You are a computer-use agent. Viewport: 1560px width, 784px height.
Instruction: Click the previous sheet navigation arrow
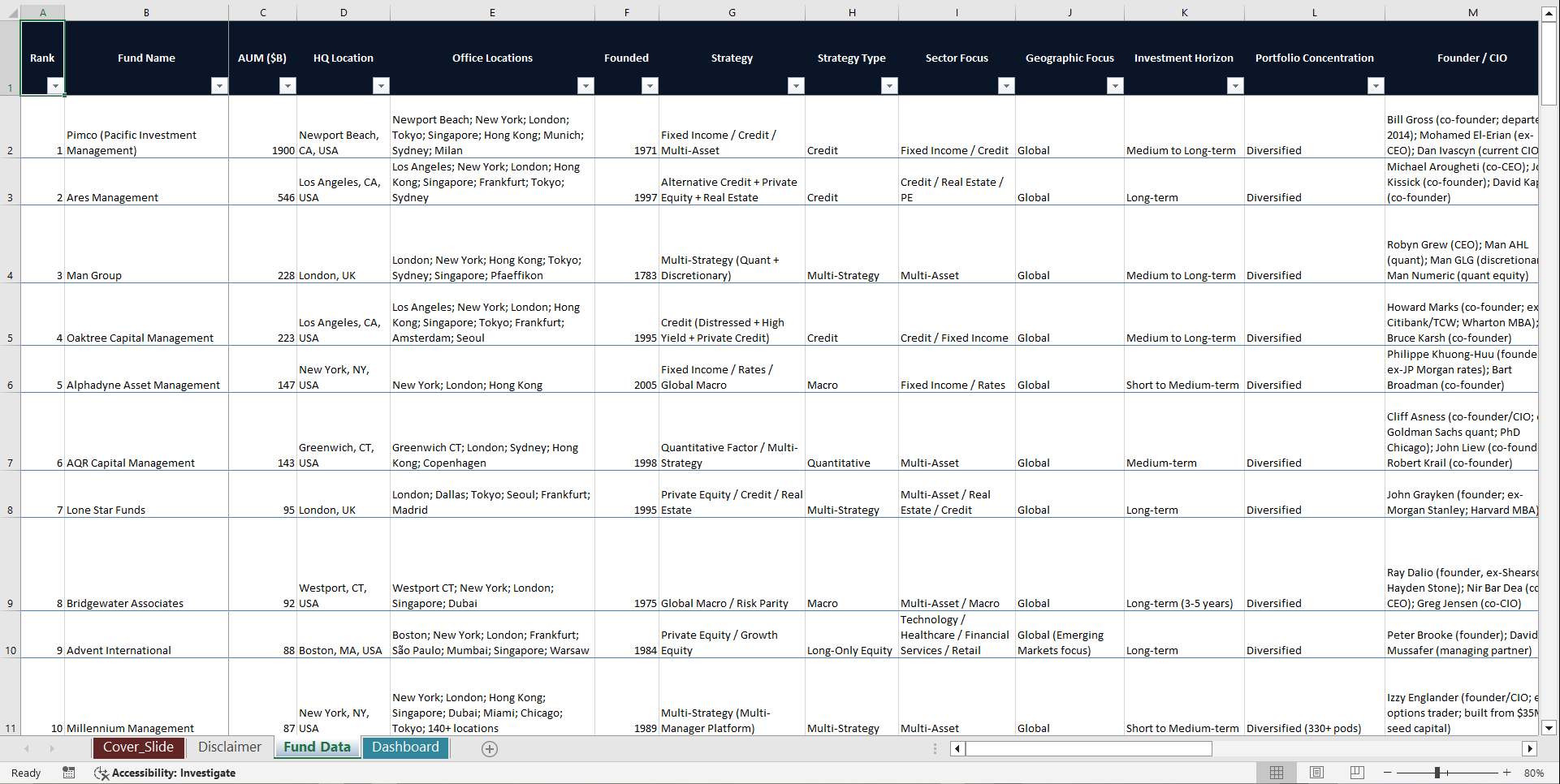point(27,748)
